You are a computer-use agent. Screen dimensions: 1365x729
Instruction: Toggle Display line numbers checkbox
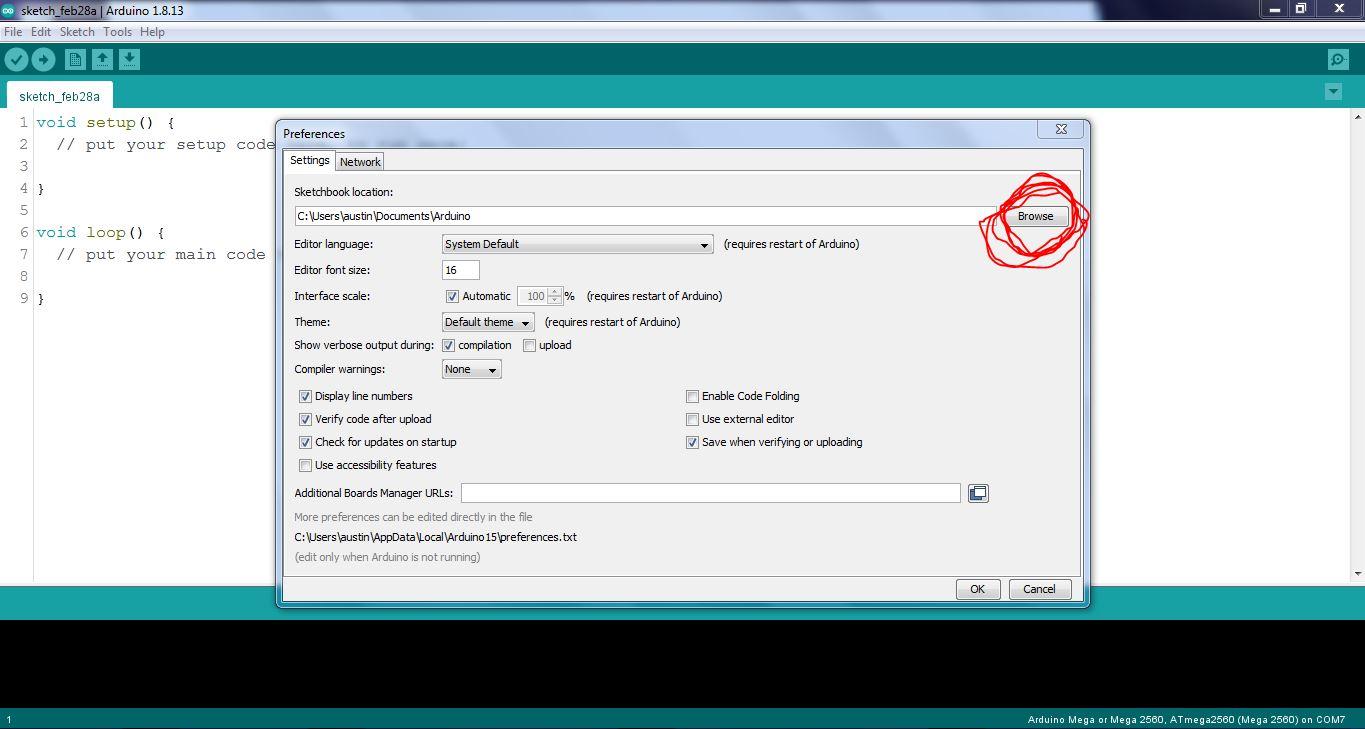[305, 396]
